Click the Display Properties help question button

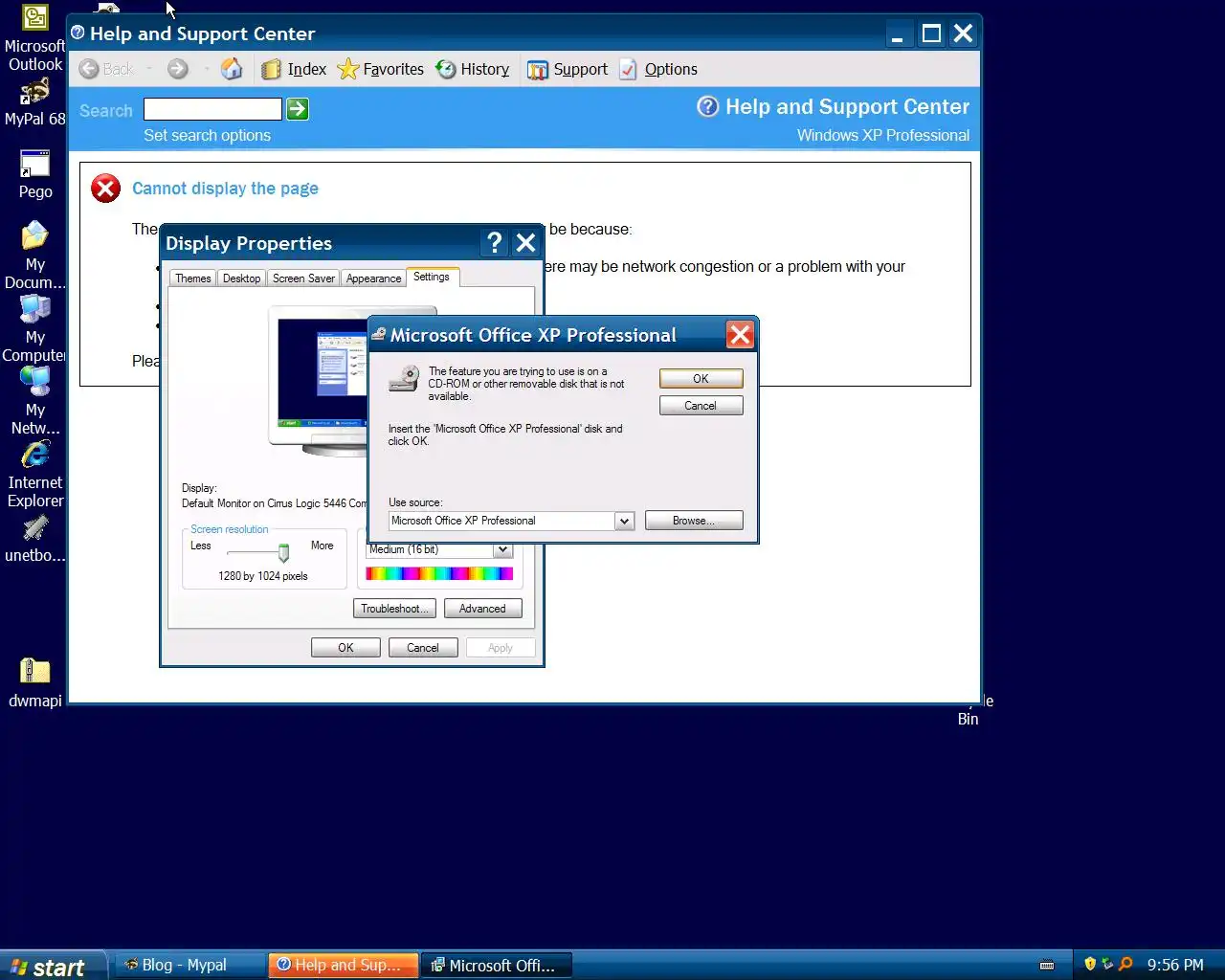pos(494,243)
